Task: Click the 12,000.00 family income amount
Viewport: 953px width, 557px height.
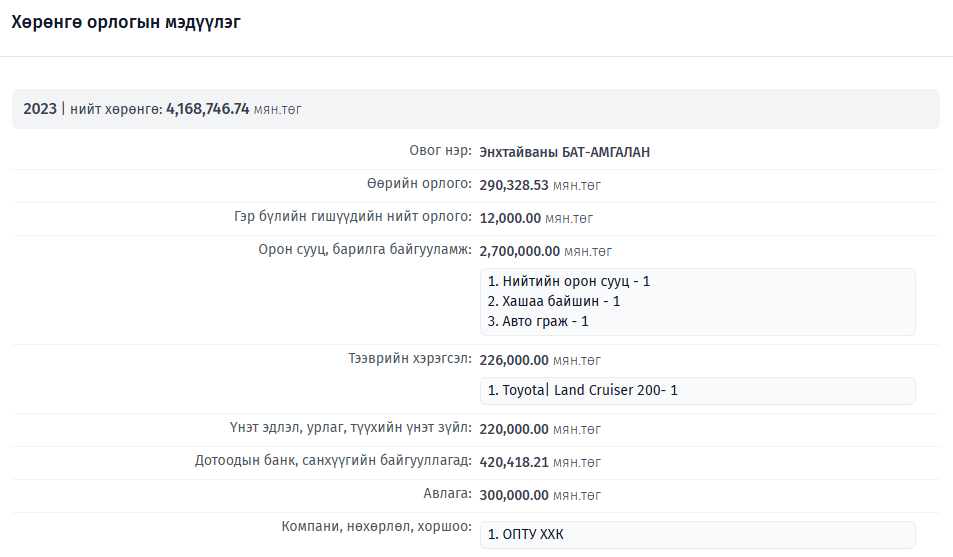Action: [510, 218]
